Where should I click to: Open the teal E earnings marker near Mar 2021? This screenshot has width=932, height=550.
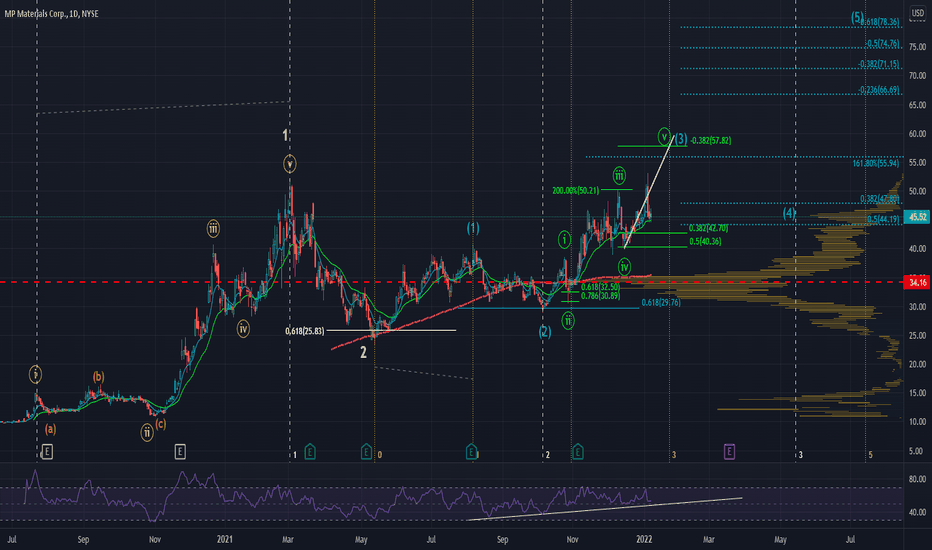[x=310, y=452]
